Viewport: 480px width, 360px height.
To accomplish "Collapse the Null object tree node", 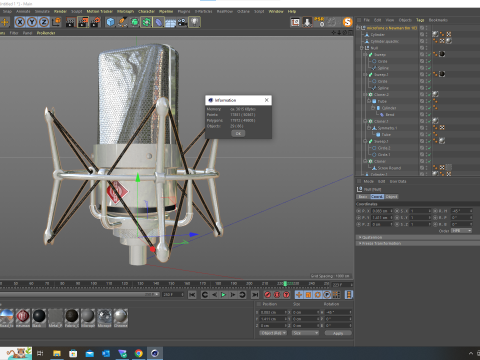I will (x=362, y=48).
